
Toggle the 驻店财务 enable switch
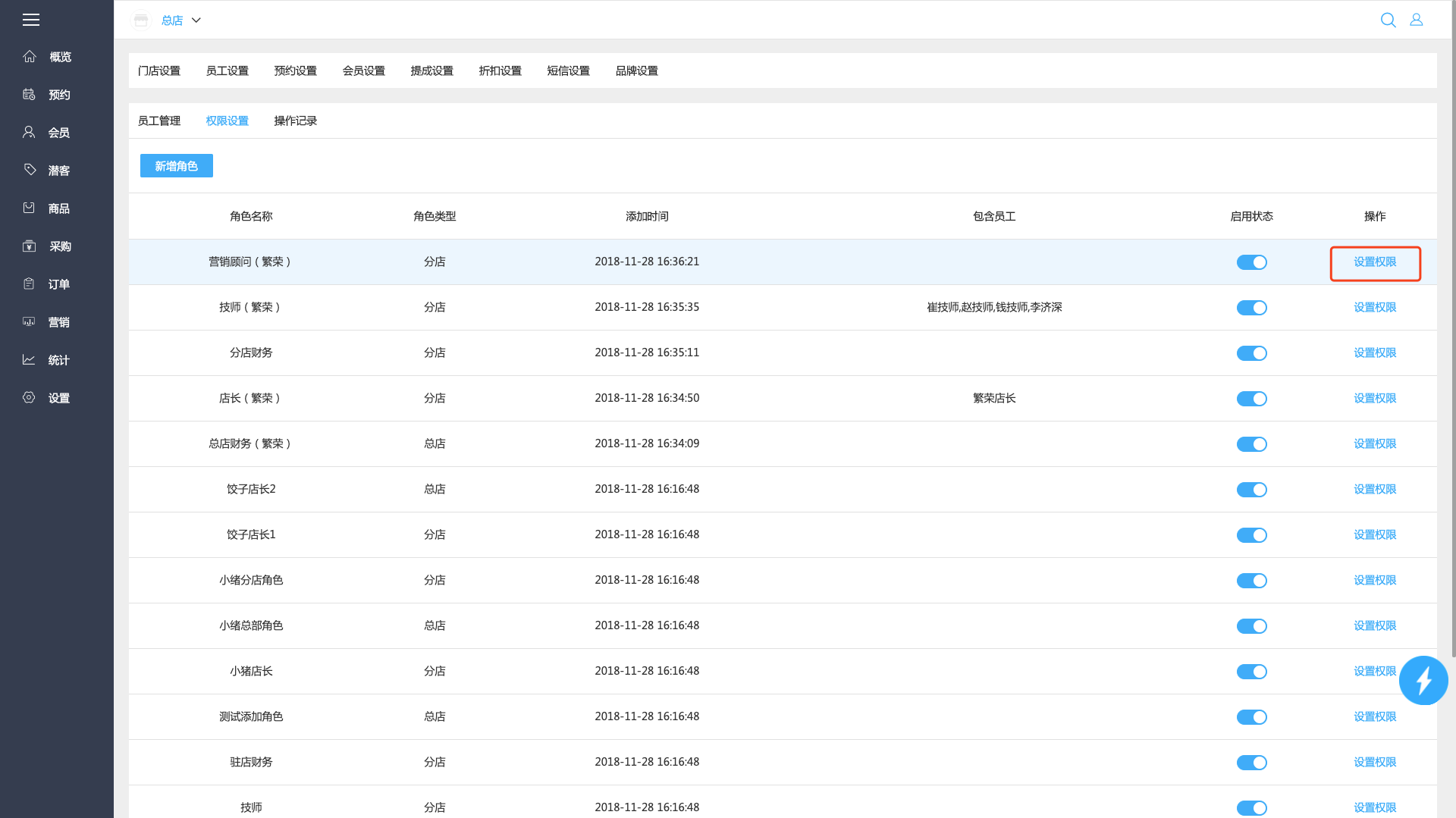pyautogui.click(x=1252, y=763)
